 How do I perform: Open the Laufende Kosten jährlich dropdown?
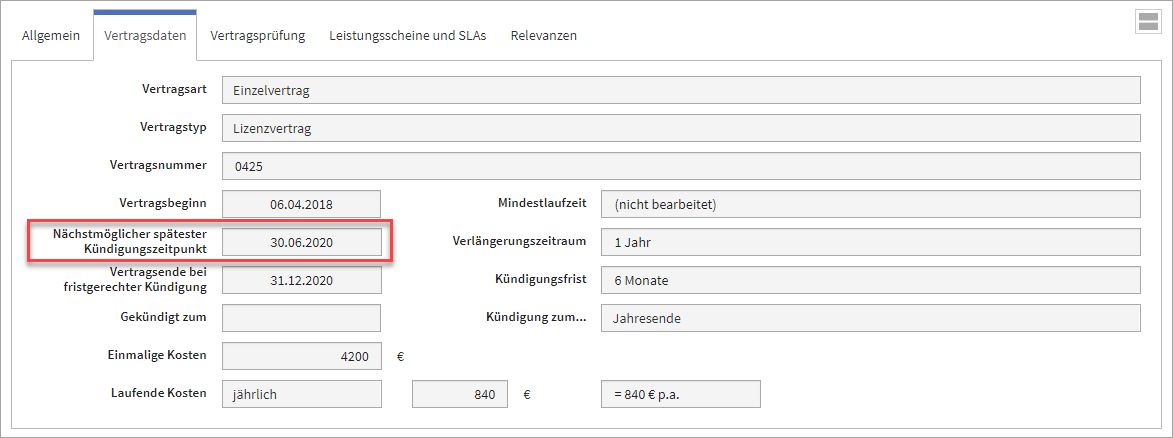click(x=301, y=394)
